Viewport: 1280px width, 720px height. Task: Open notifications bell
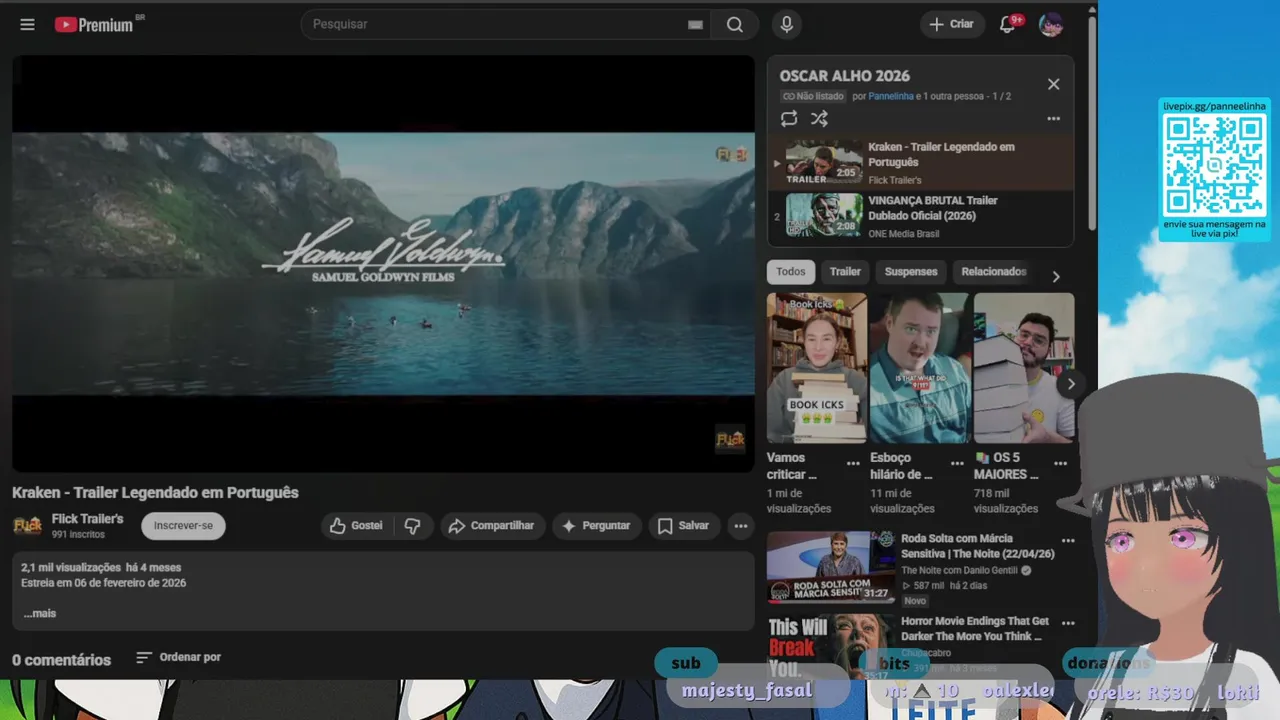[x=1008, y=24]
